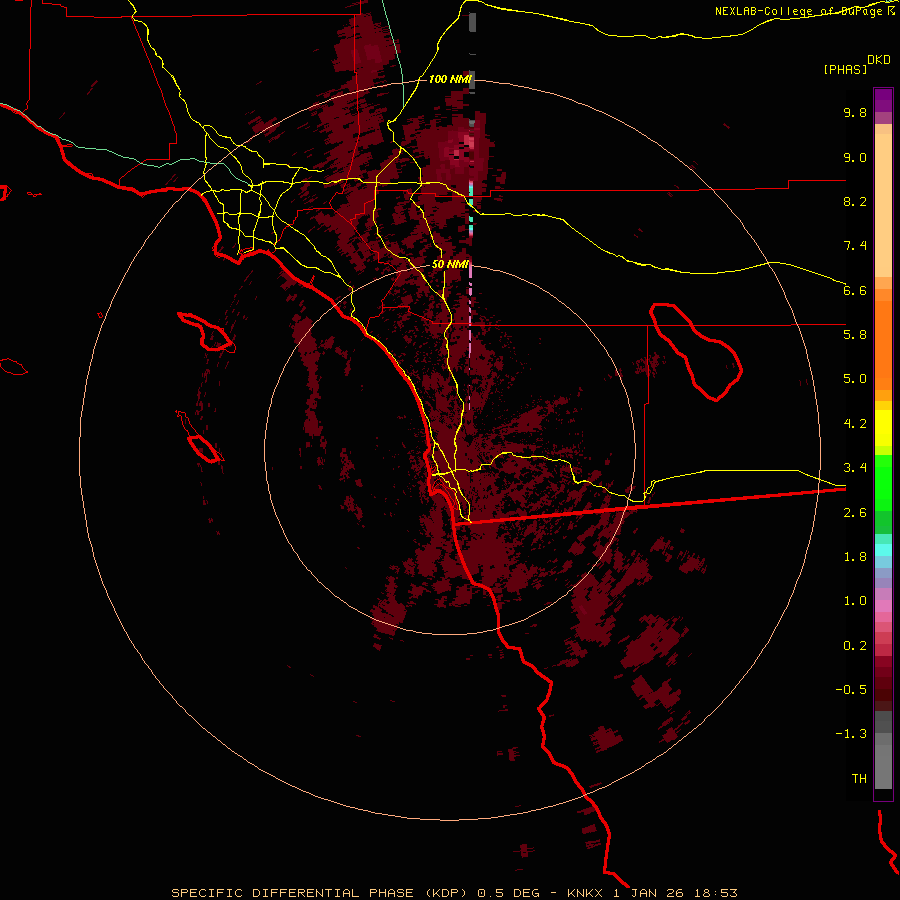
Task: Click the [PHAS] units label
Action: [x=845, y=69]
